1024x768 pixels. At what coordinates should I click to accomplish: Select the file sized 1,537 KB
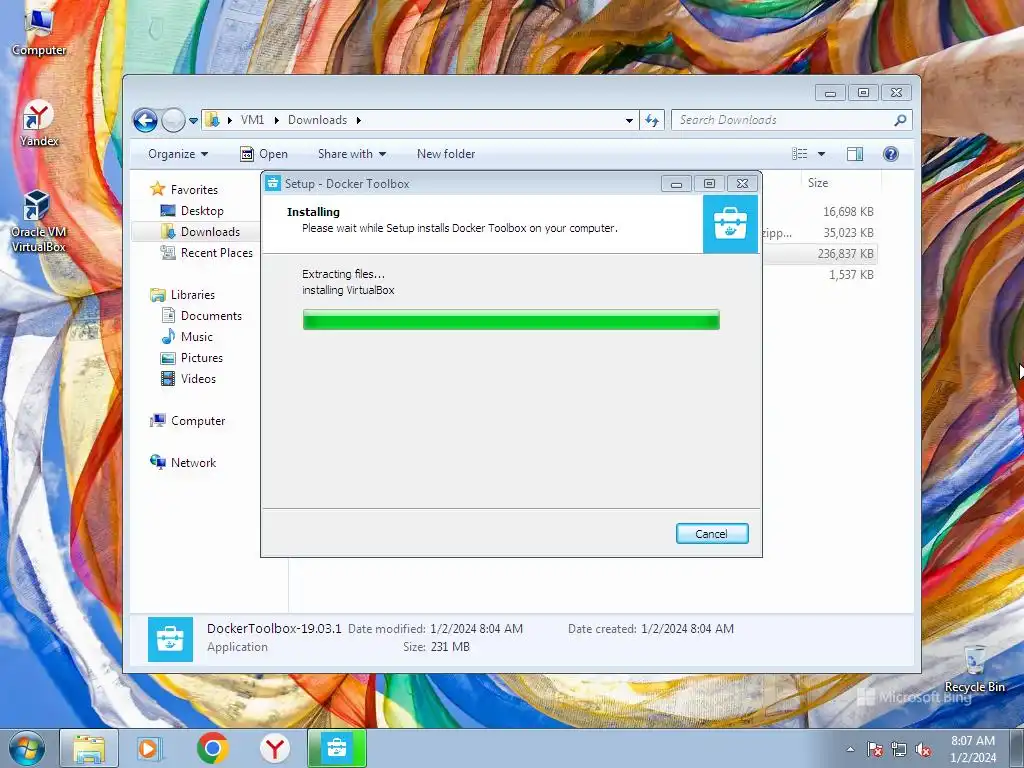[x=851, y=274]
